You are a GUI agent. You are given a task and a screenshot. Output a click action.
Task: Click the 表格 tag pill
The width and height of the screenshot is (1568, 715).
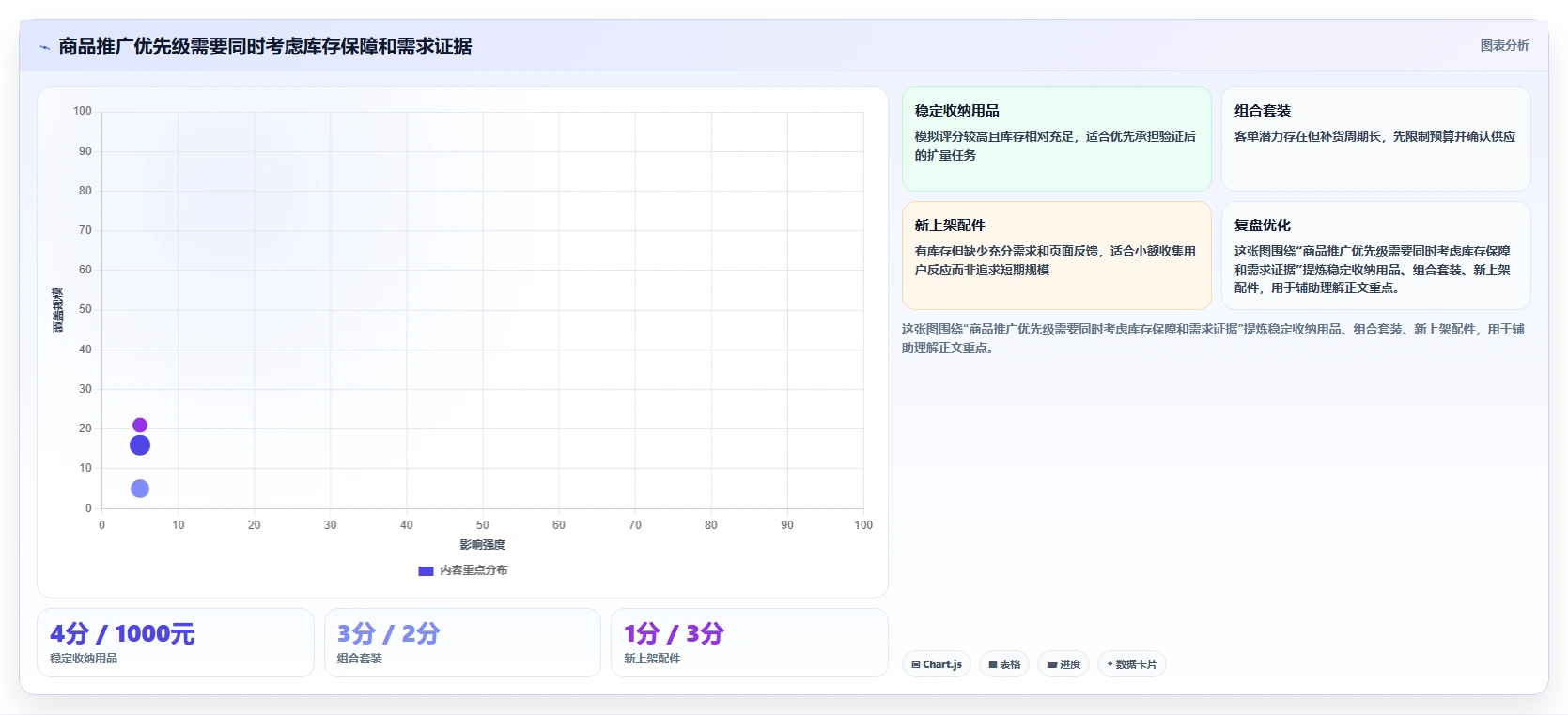[x=1004, y=664]
